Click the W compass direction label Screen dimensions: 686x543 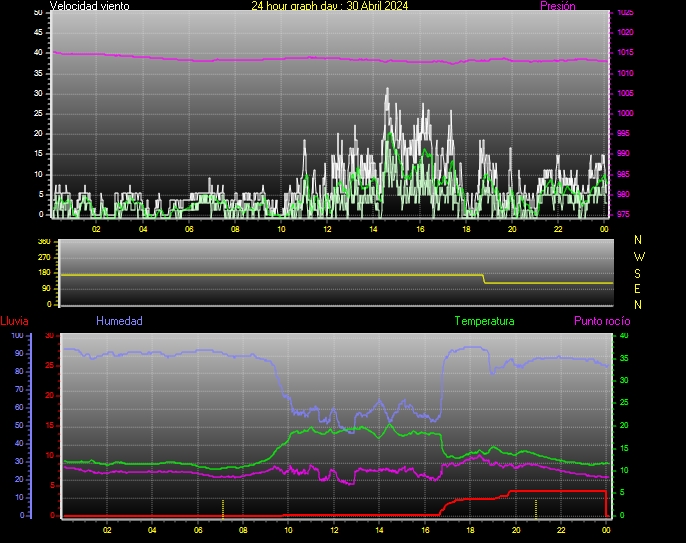click(639, 256)
